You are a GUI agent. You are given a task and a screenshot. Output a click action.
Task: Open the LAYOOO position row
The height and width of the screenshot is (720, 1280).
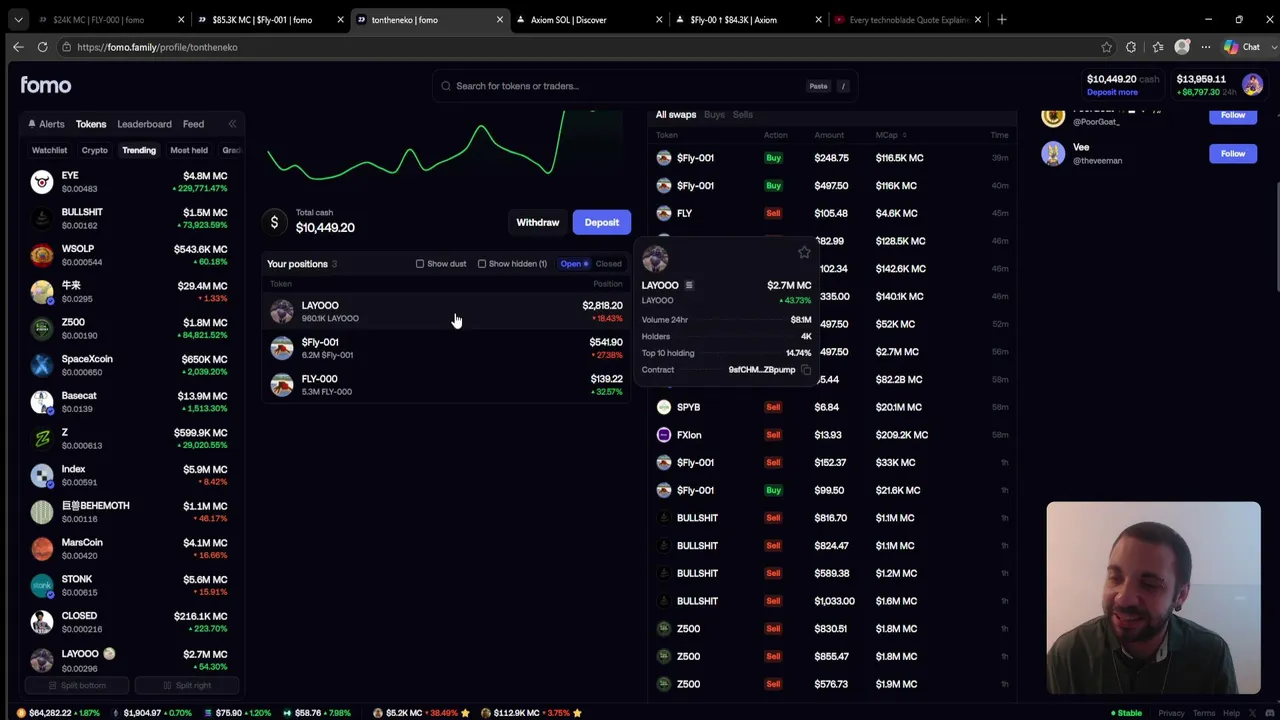(x=446, y=311)
